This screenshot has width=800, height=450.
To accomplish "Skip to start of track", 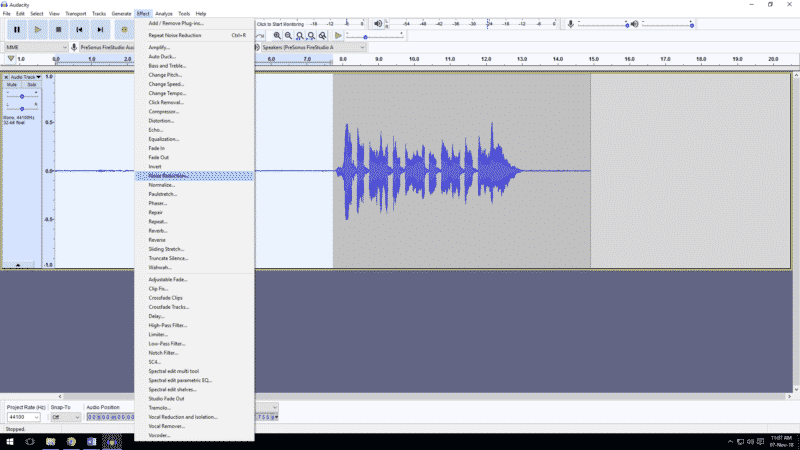I will 80,30.
